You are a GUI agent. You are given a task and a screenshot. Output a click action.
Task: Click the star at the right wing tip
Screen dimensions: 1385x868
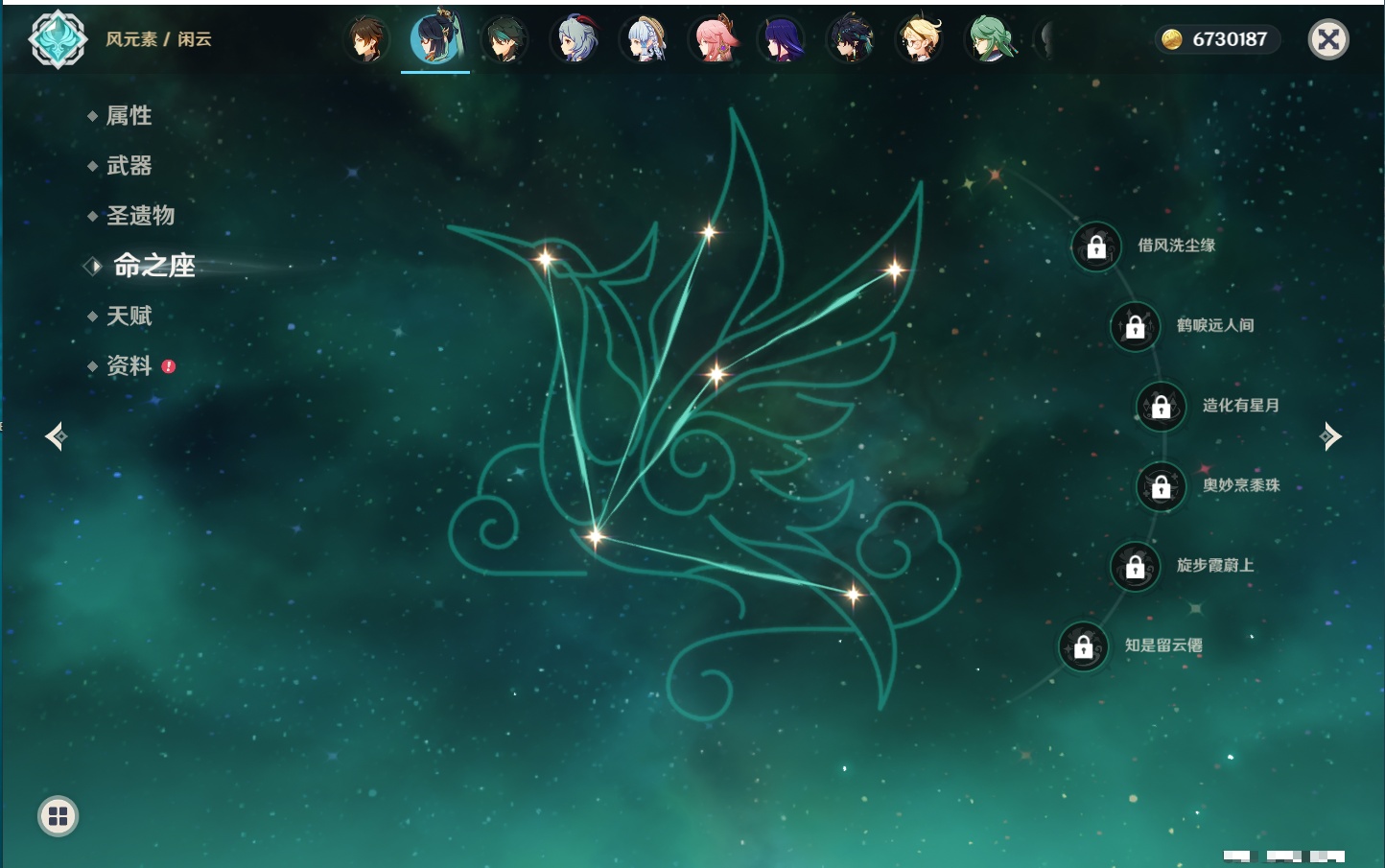(894, 270)
